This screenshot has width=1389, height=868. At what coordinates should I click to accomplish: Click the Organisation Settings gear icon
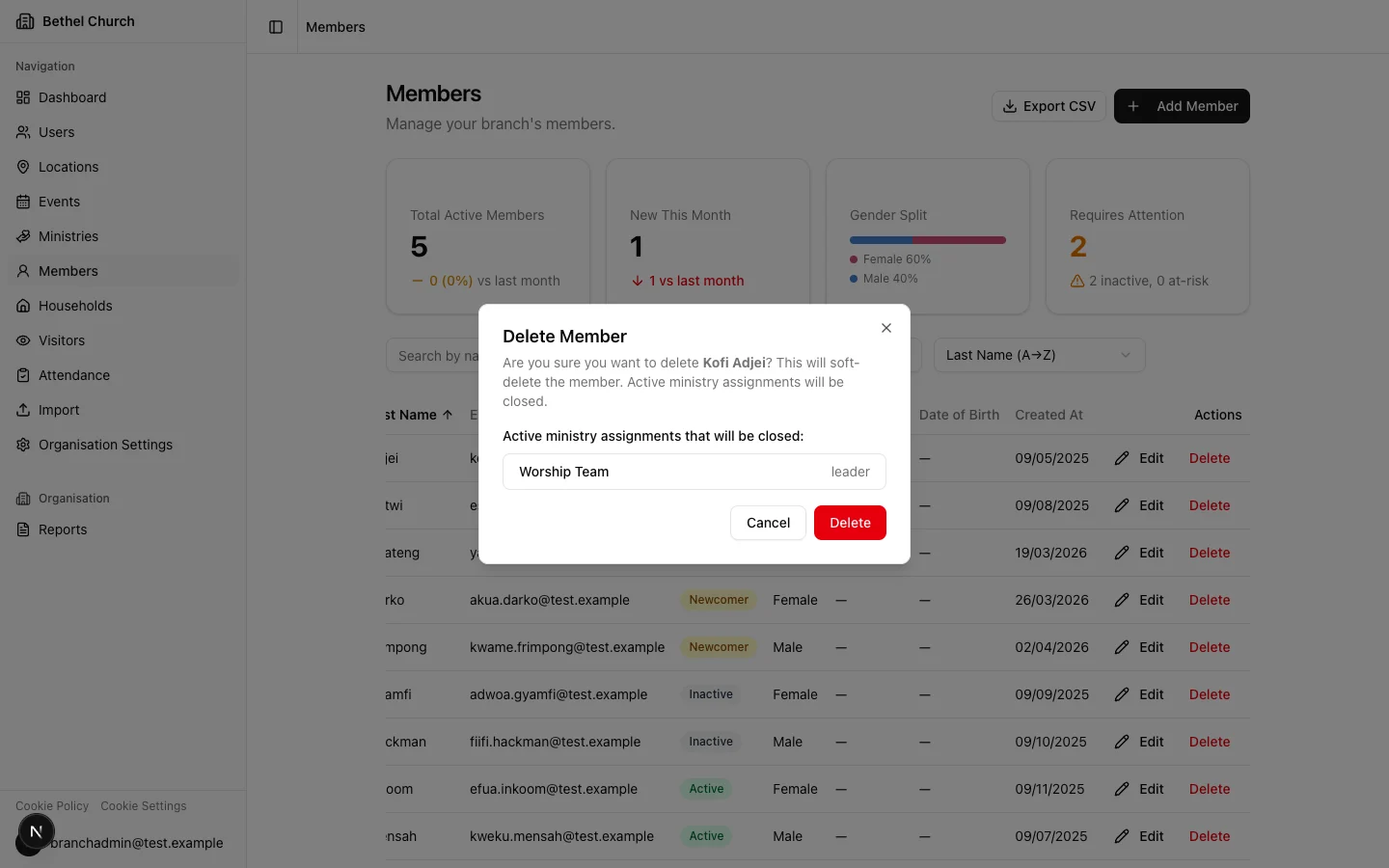pos(23,445)
